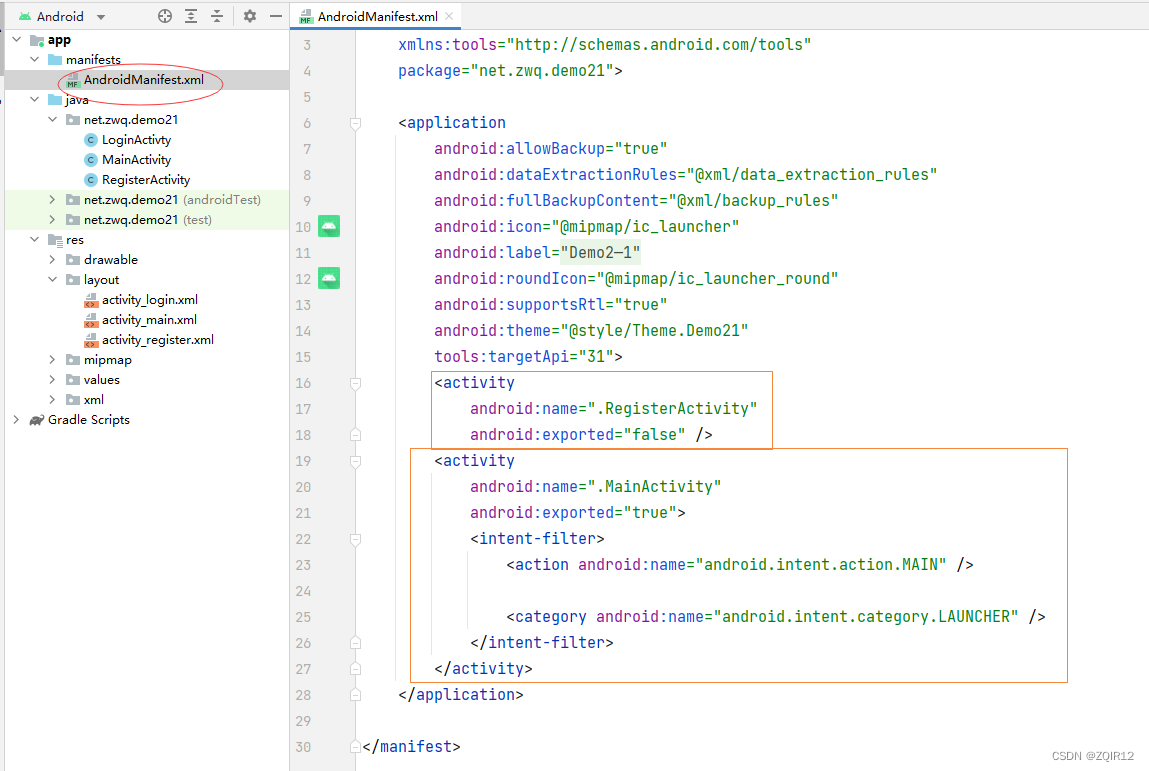Expand Gradle Scripts node
1149x771 pixels.
click(x=17, y=420)
